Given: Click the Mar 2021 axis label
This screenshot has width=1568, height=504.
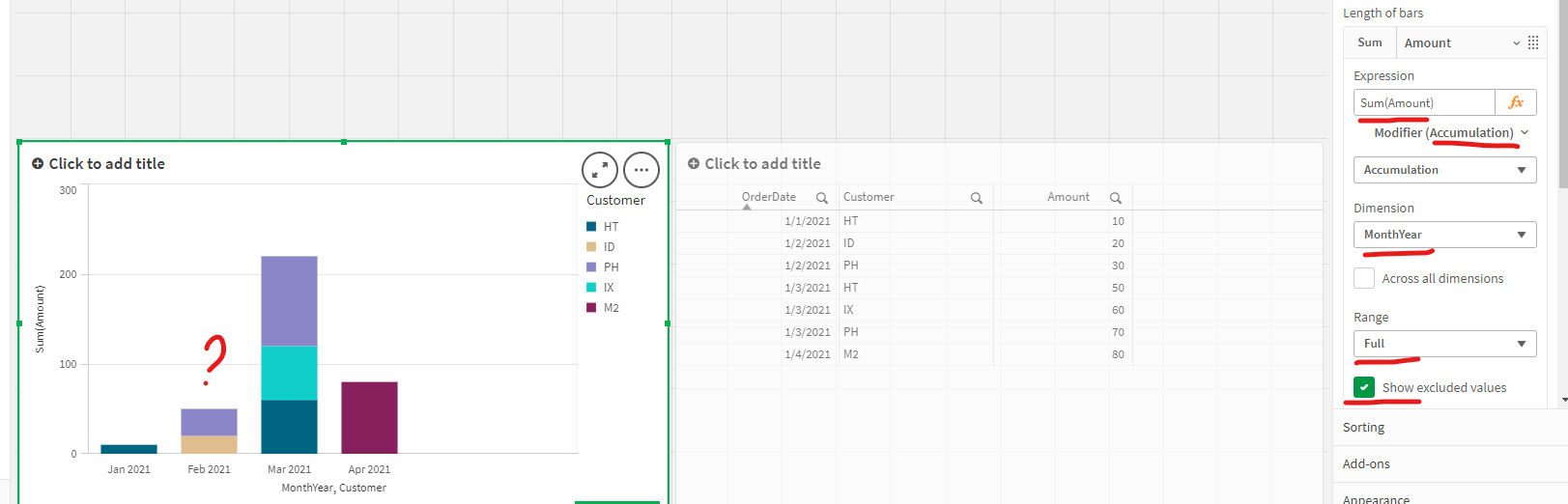Looking at the screenshot, I should tap(289, 469).
